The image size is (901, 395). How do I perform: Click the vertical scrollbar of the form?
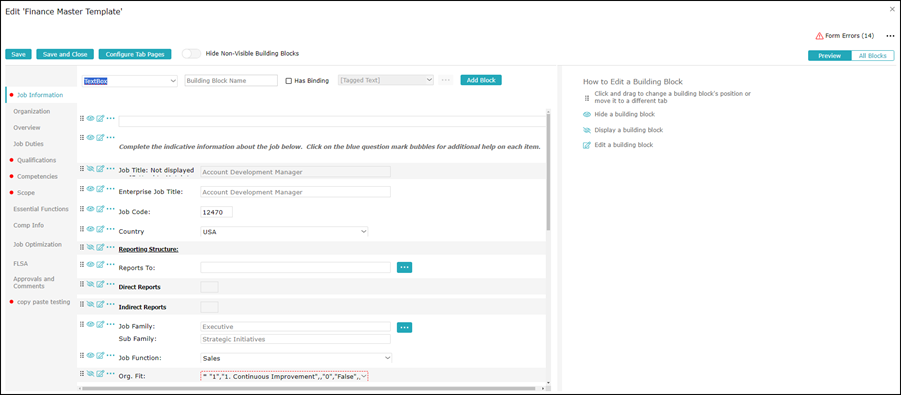pos(548,172)
